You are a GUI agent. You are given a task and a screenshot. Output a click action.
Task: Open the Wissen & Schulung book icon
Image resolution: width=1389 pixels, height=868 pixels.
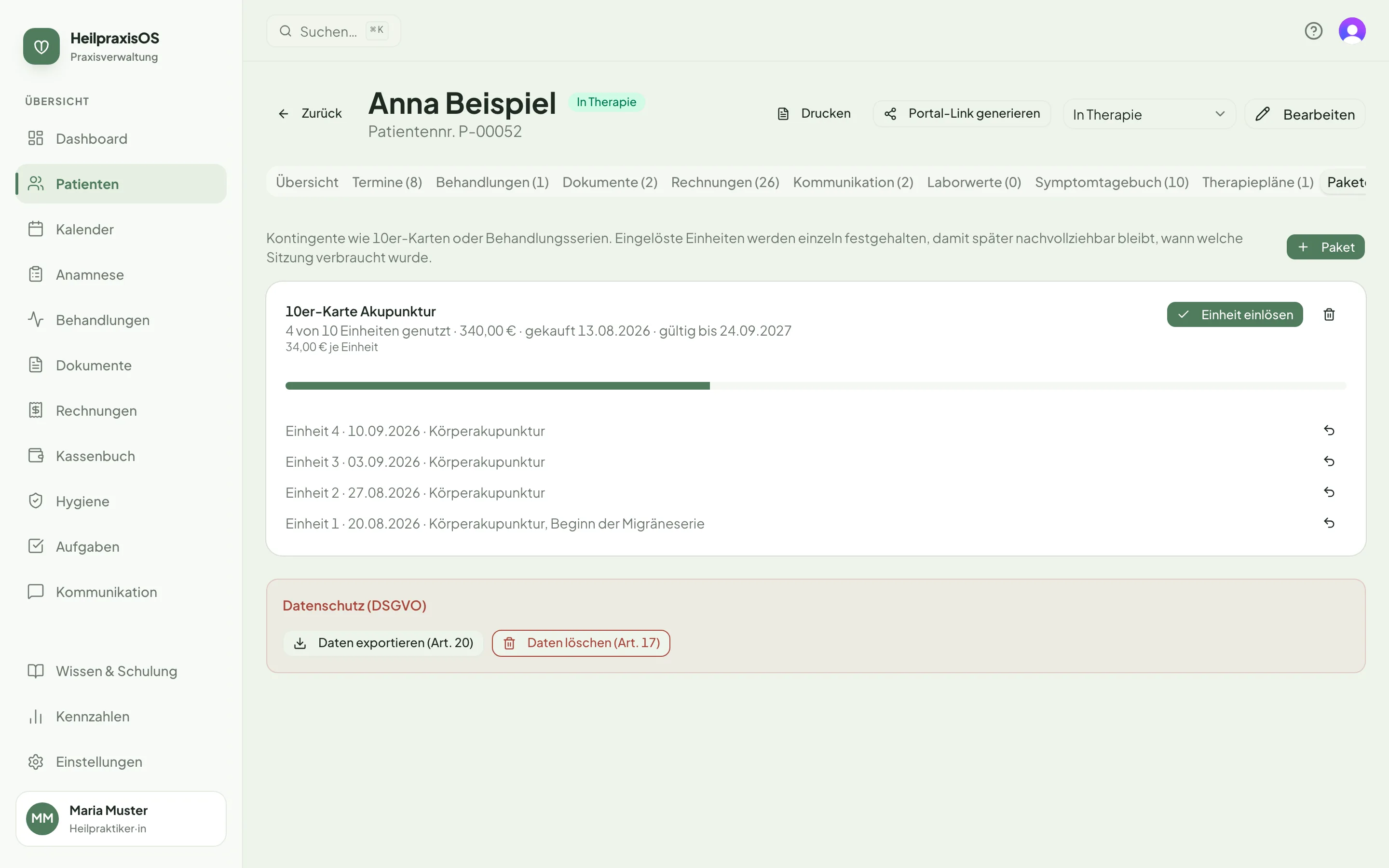[x=36, y=671]
